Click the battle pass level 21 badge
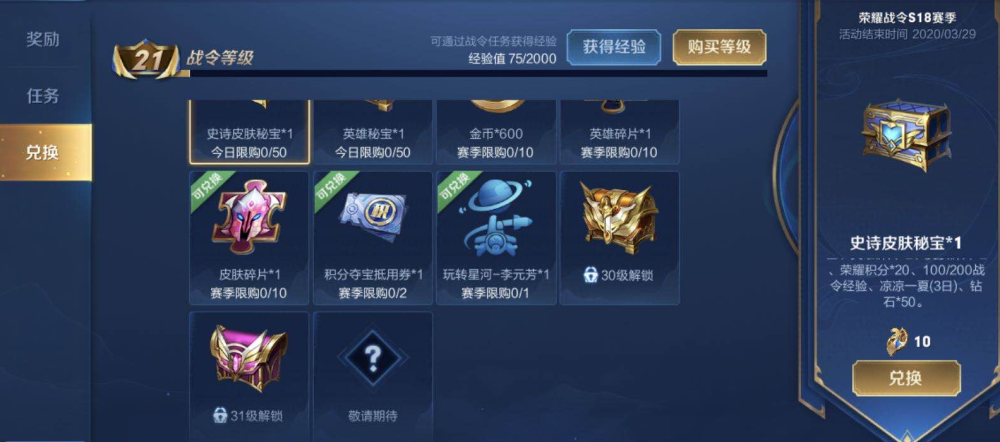Image resolution: width=1000 pixels, height=442 pixels. pos(146,61)
